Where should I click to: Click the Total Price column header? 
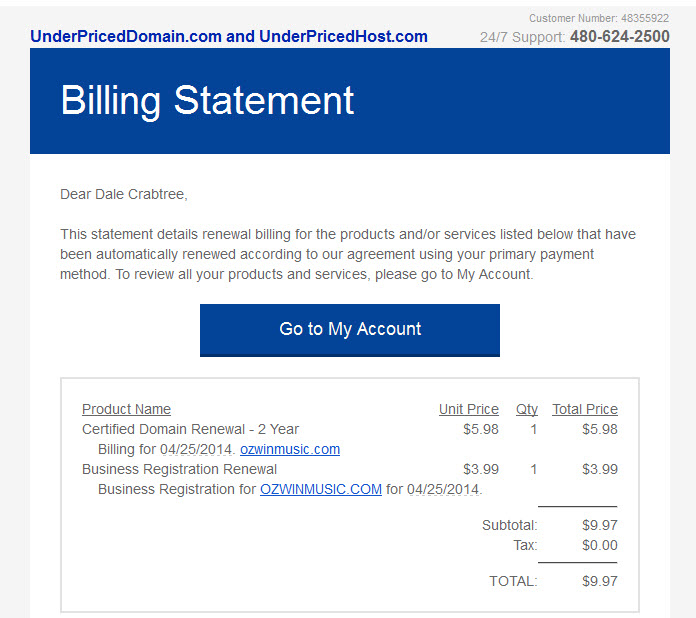coord(585,409)
